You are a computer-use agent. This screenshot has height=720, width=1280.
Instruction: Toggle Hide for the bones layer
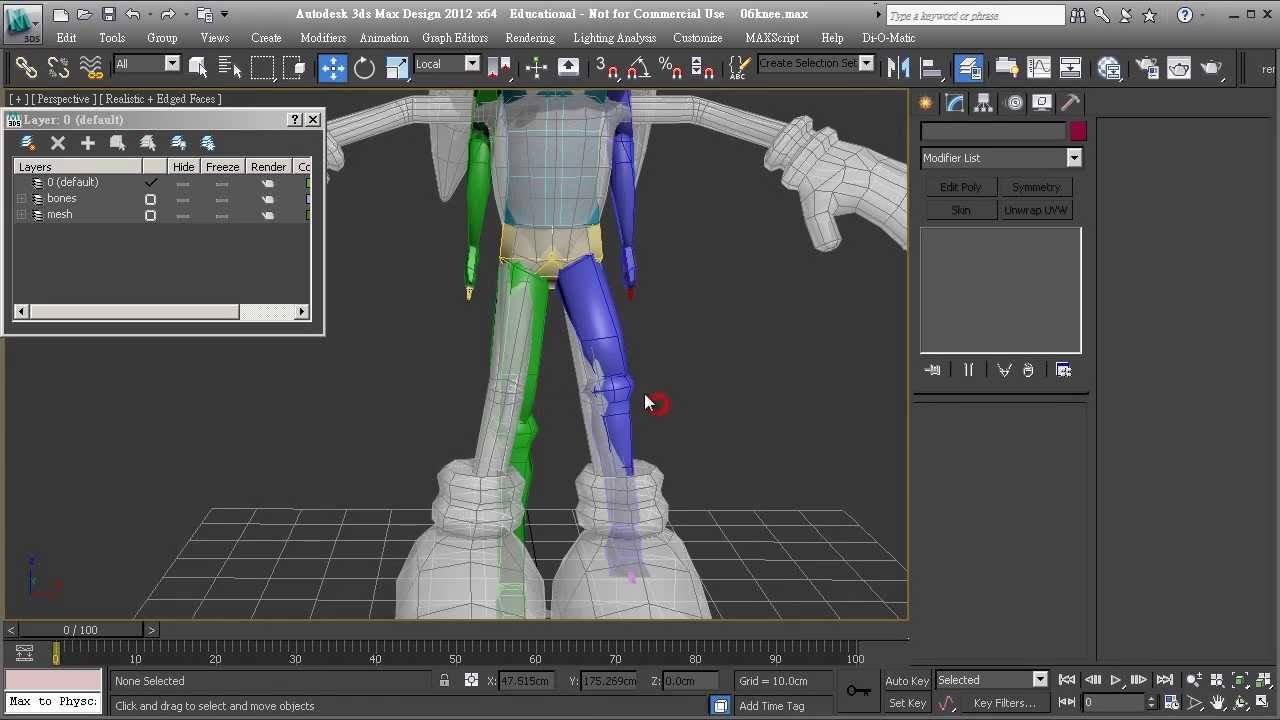[x=182, y=199]
